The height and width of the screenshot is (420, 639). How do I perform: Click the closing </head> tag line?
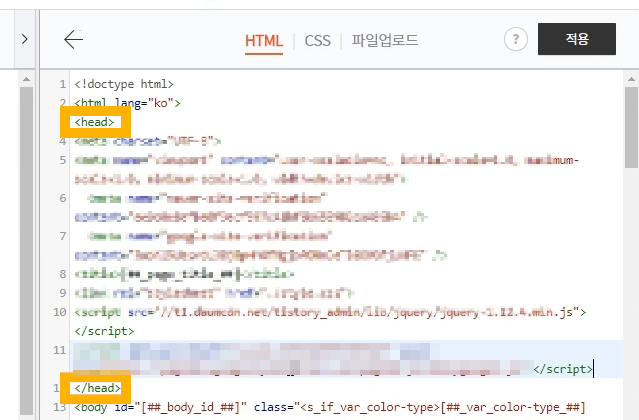pyautogui.click(x=98, y=388)
